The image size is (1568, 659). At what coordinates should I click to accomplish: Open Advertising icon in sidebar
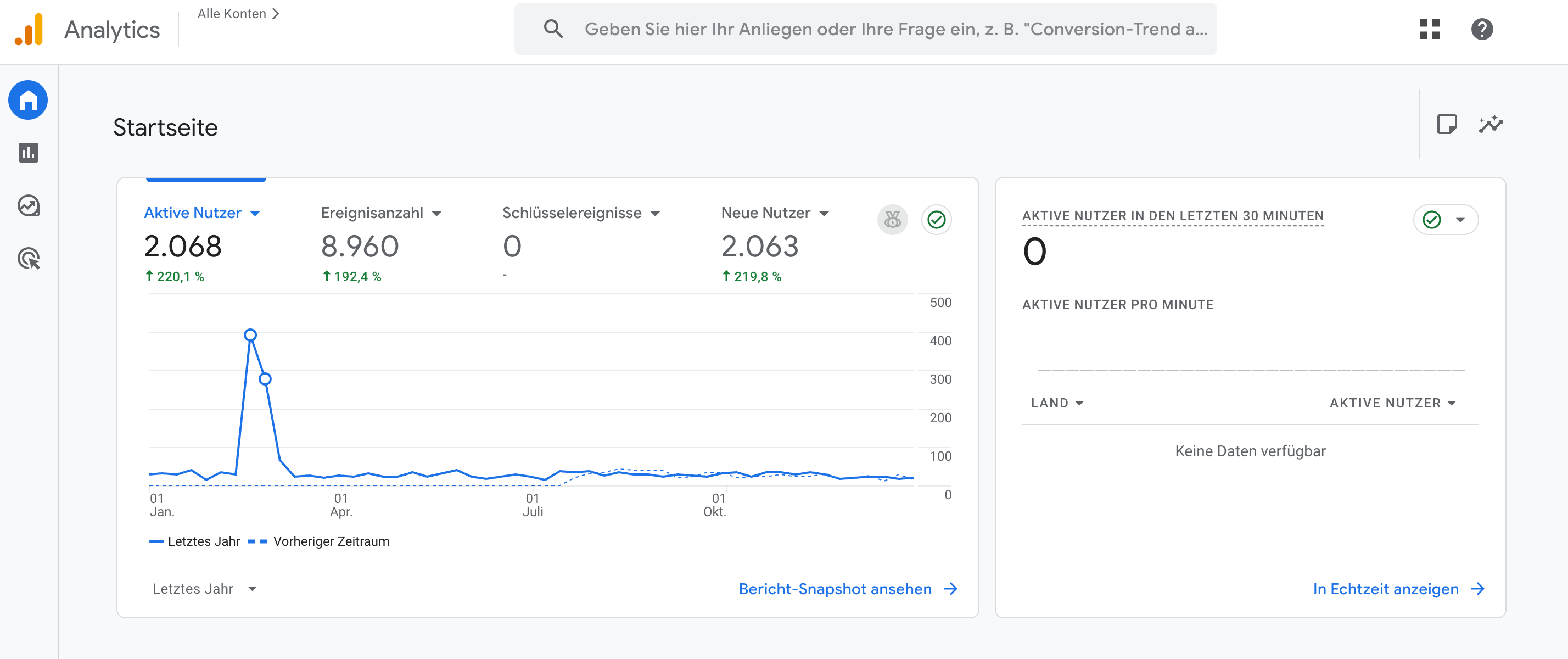pos(28,259)
